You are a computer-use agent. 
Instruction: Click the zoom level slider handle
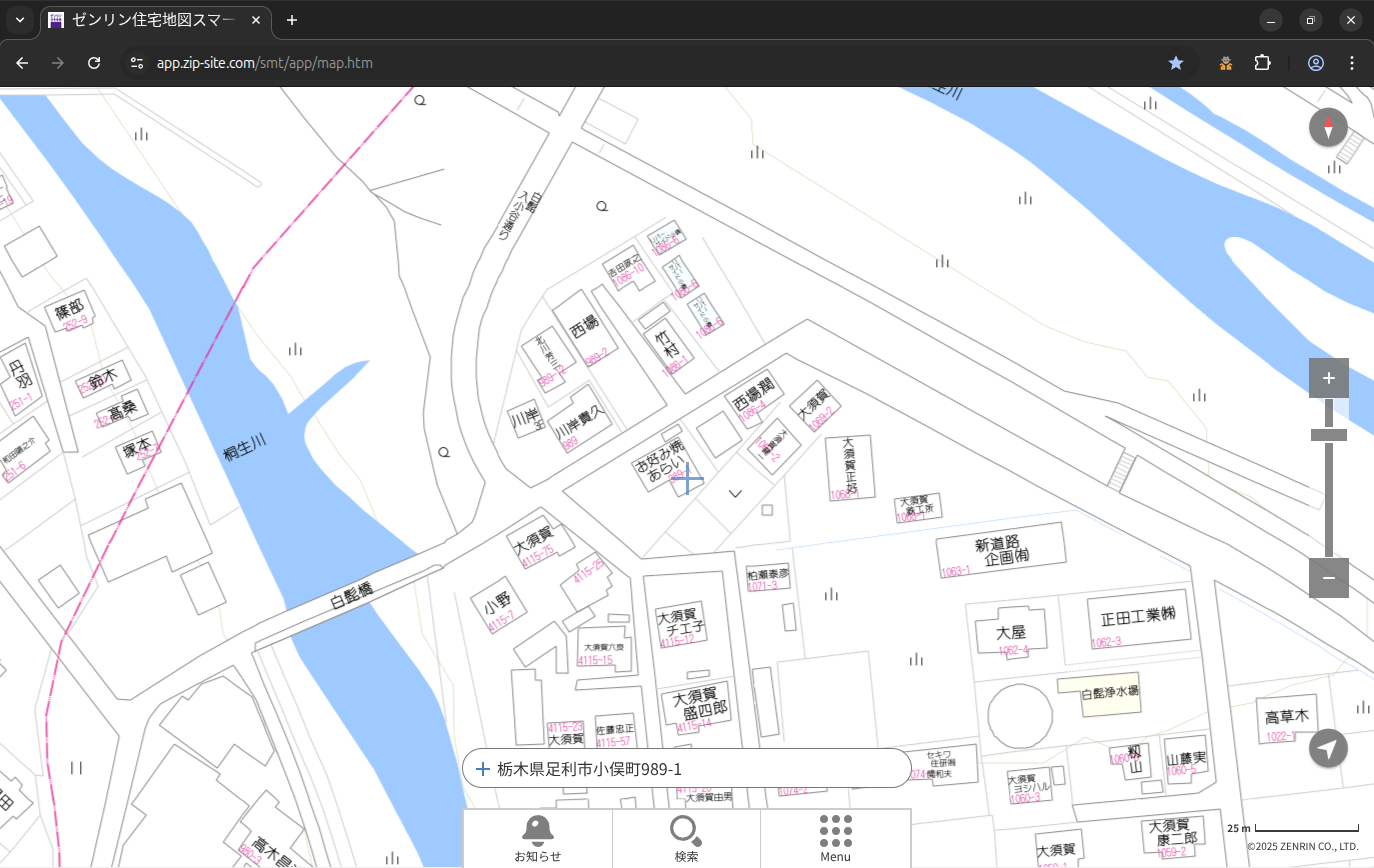(1328, 435)
